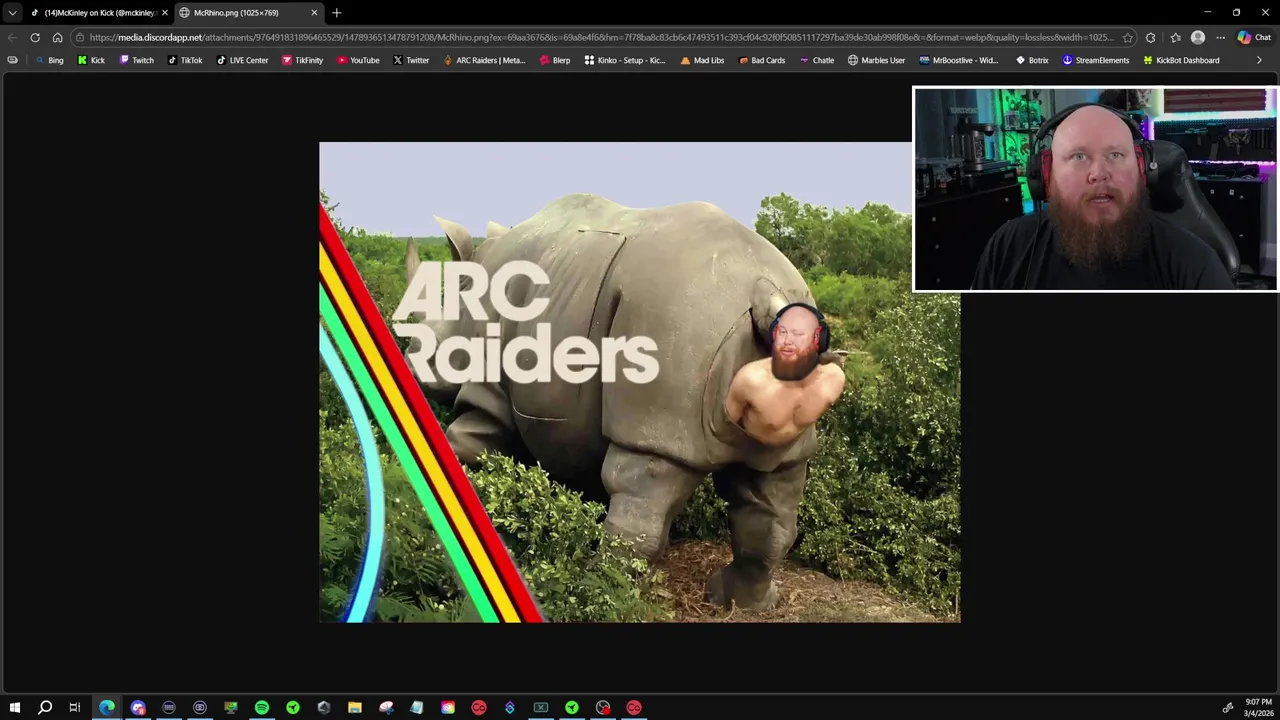This screenshot has width=1280, height=720.
Task: Go to the browser home page
Action: (x=57, y=38)
